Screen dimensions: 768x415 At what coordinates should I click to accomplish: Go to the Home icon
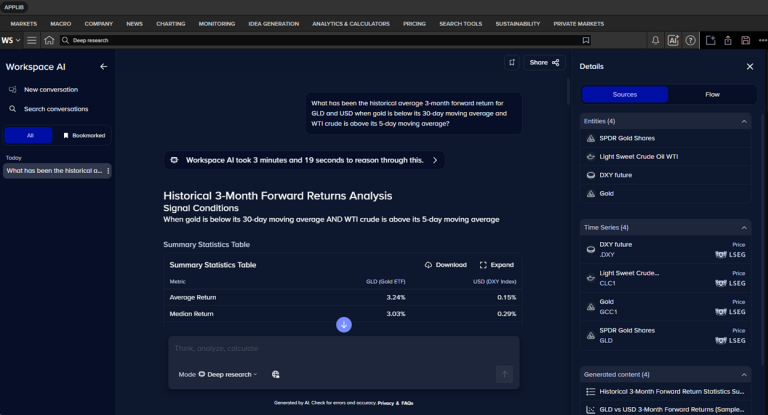click(49, 40)
